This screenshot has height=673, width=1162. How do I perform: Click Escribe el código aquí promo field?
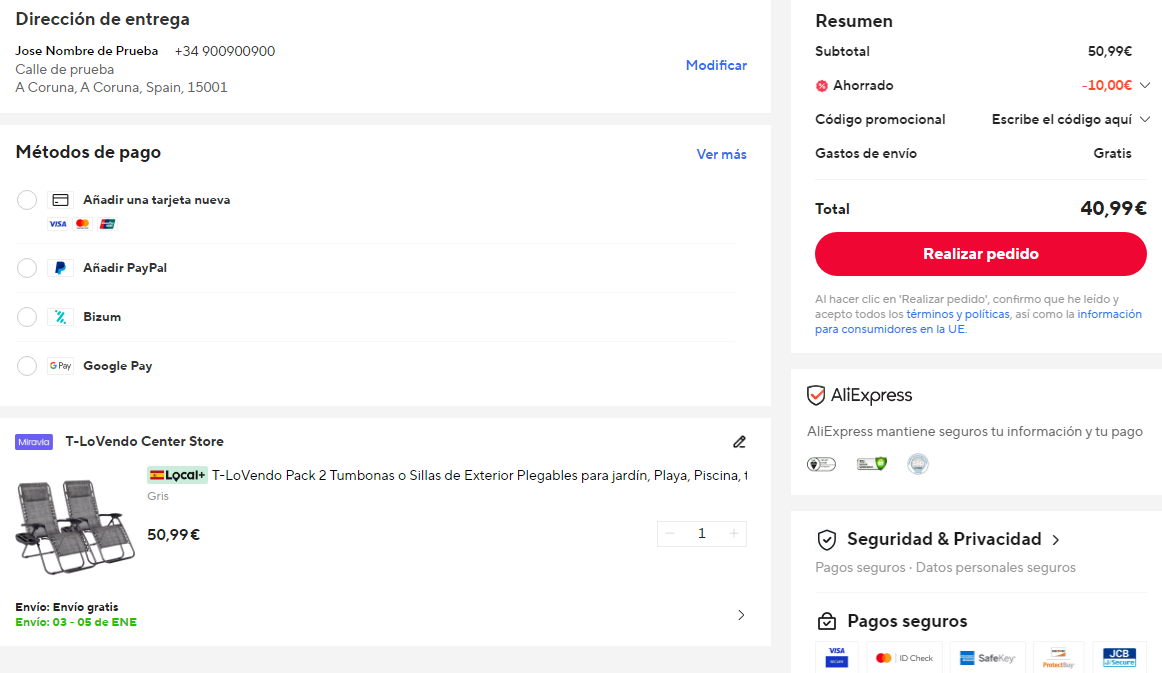pyautogui.click(x=1061, y=119)
